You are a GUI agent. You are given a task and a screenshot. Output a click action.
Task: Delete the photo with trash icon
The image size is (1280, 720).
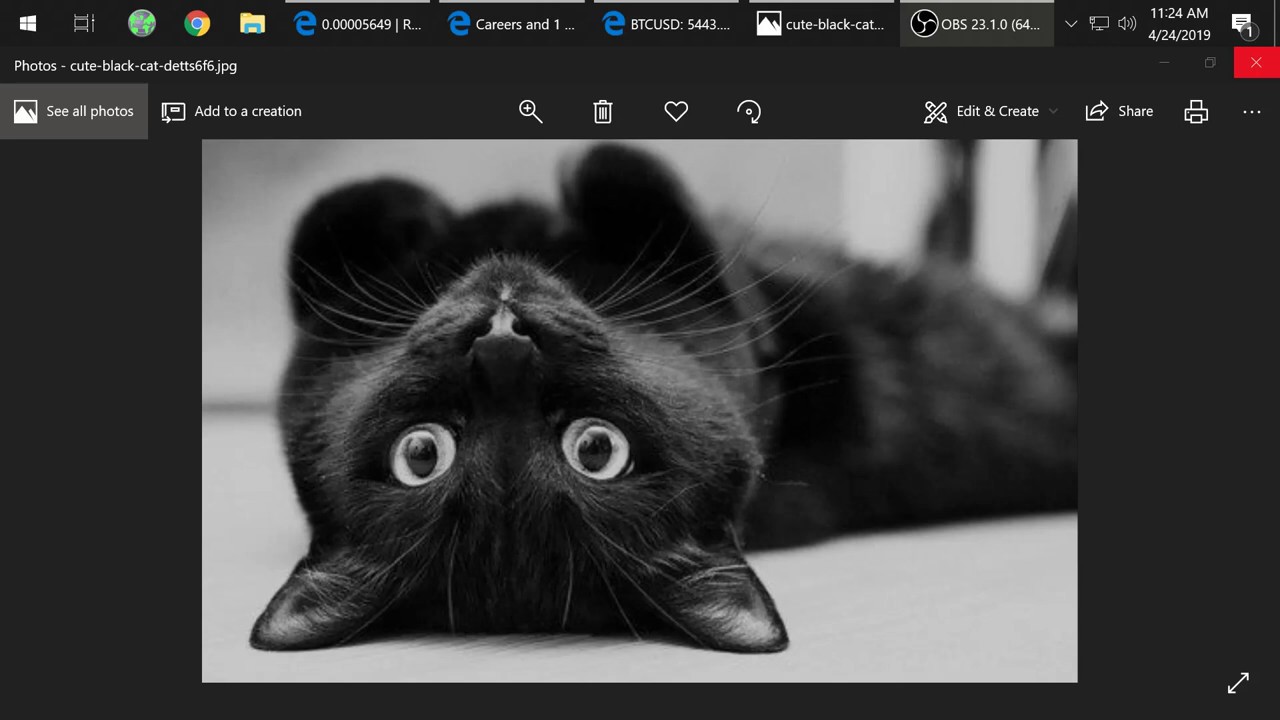coord(603,111)
